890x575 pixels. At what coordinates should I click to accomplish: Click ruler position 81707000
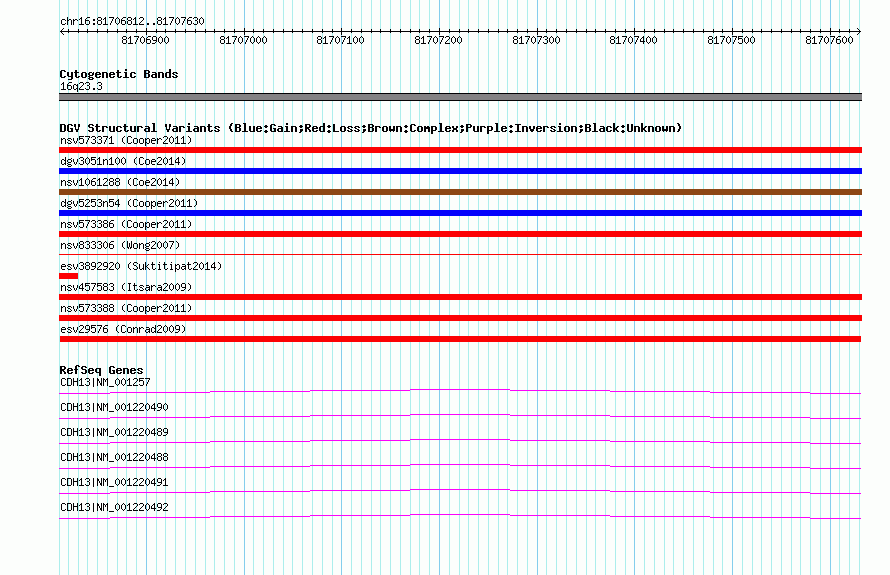tap(244, 40)
